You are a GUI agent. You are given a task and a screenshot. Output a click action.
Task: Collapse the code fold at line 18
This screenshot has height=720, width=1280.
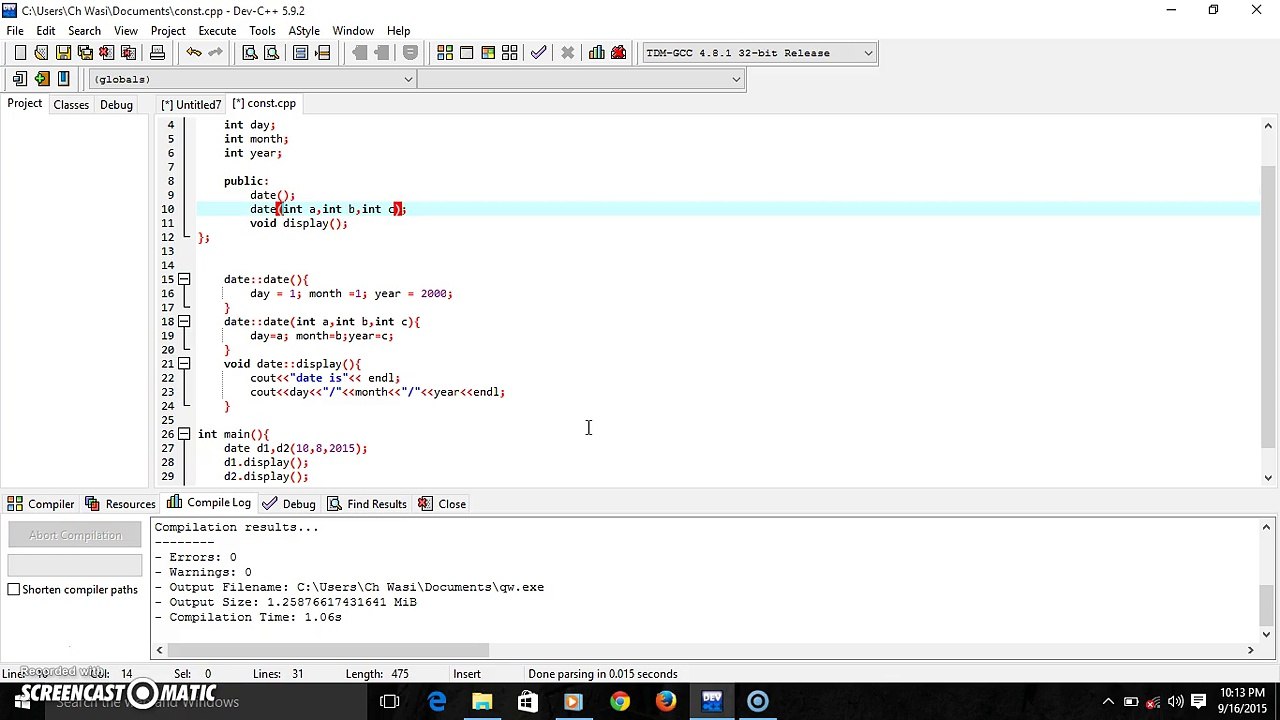pyautogui.click(x=184, y=322)
